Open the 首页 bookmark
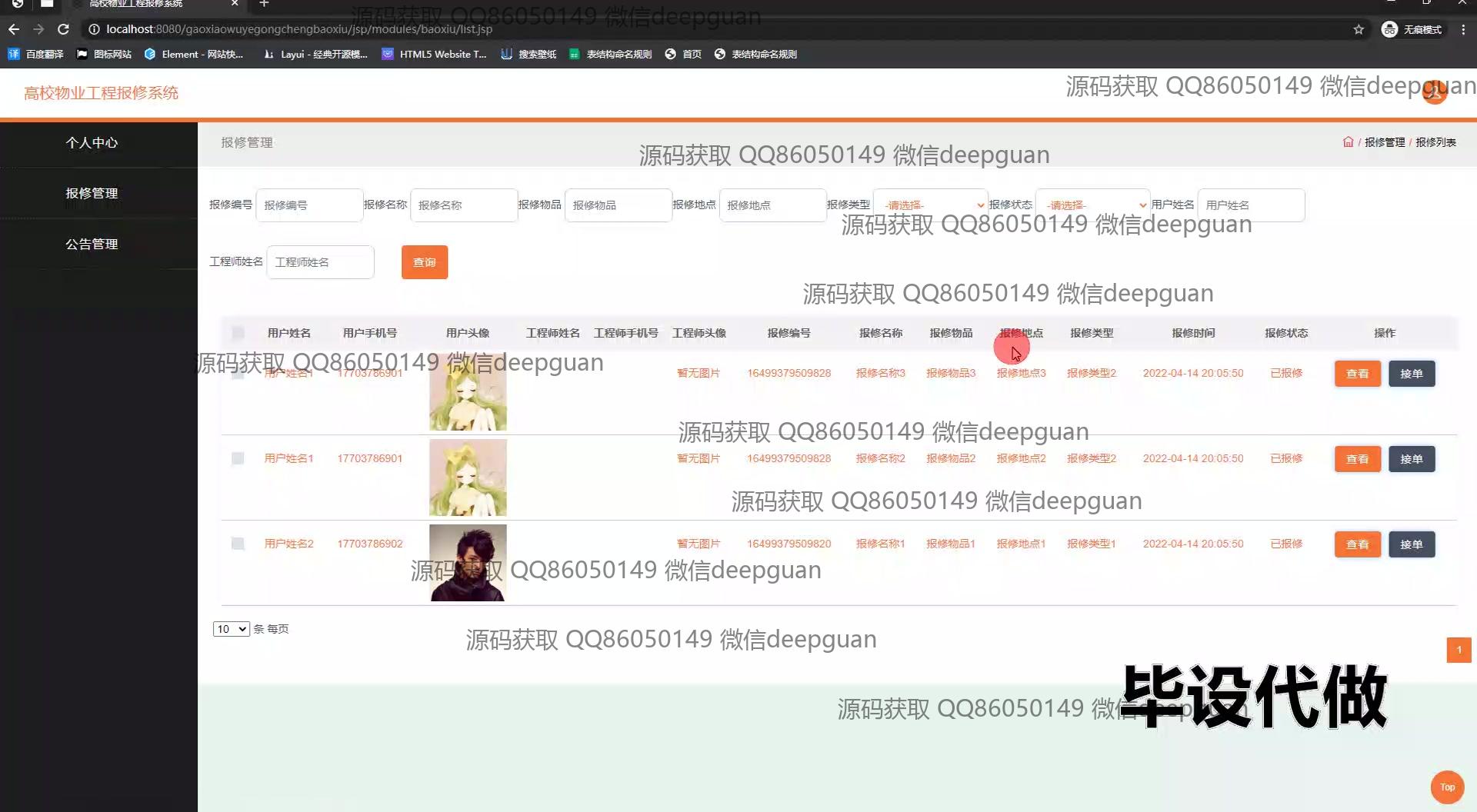This screenshot has width=1477, height=812. [683, 54]
